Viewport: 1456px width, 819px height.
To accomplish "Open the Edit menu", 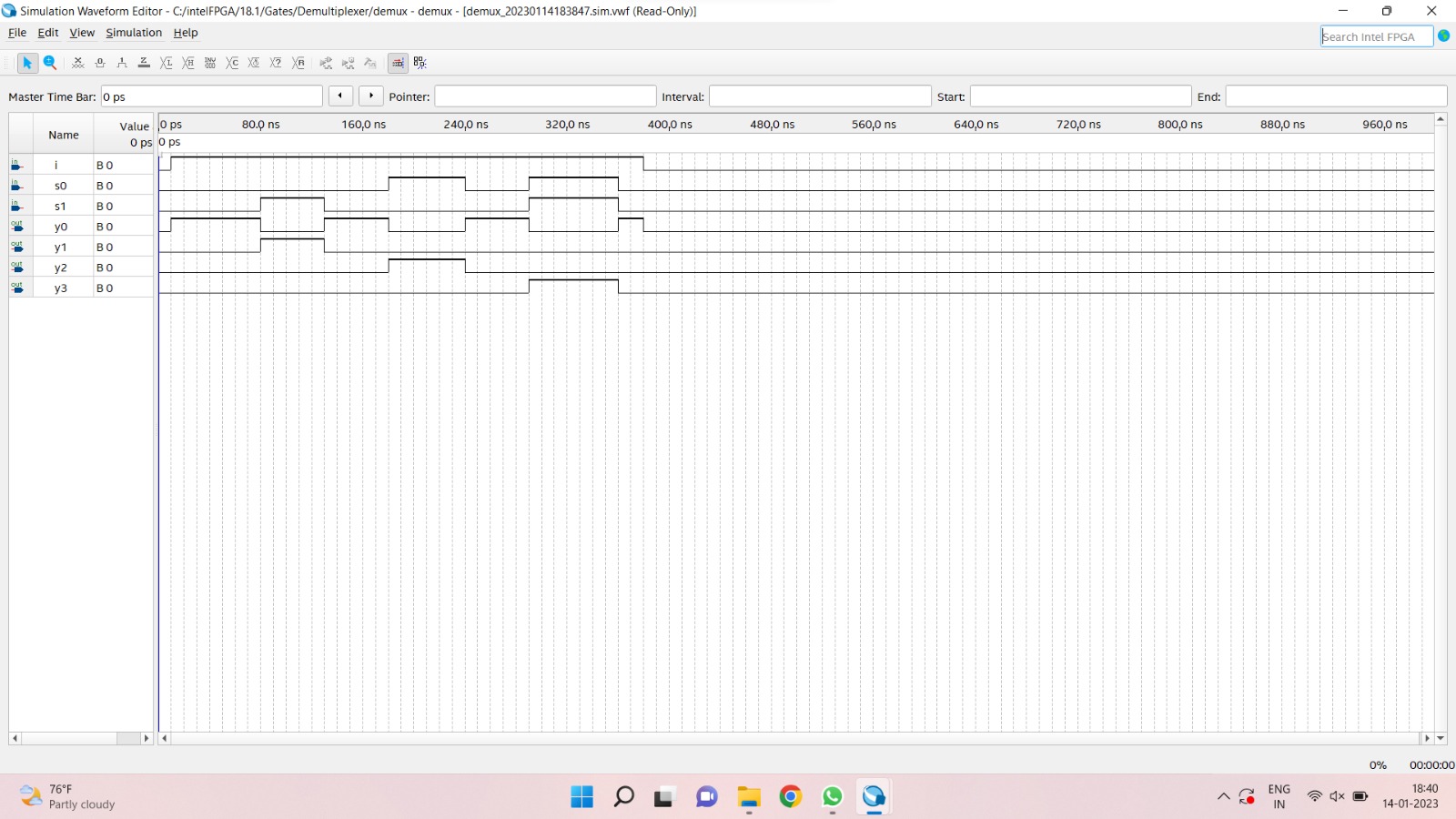I will tap(46, 33).
